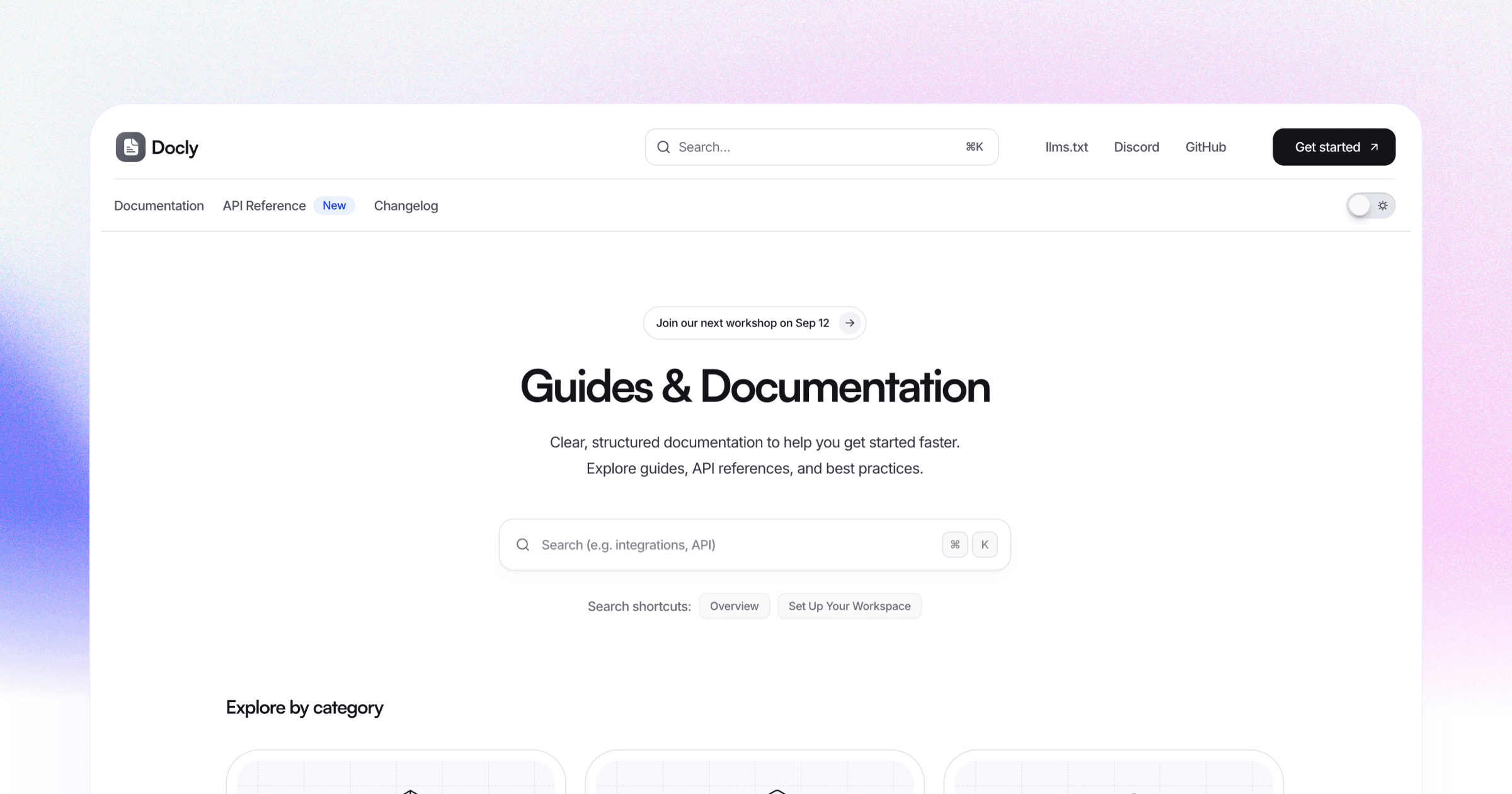Click the ⌘K shortcut hint in header search
The height and width of the screenshot is (794, 1512).
click(974, 147)
